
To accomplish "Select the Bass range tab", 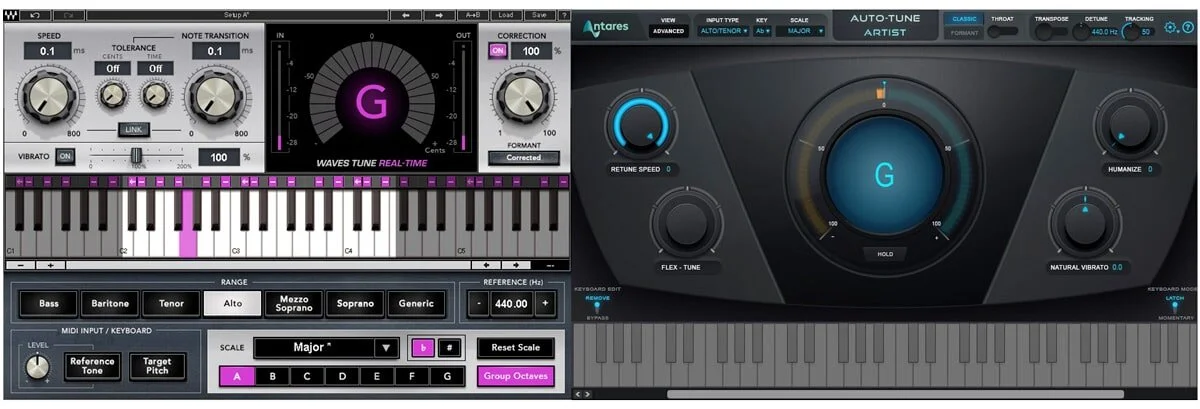I will tap(49, 303).
